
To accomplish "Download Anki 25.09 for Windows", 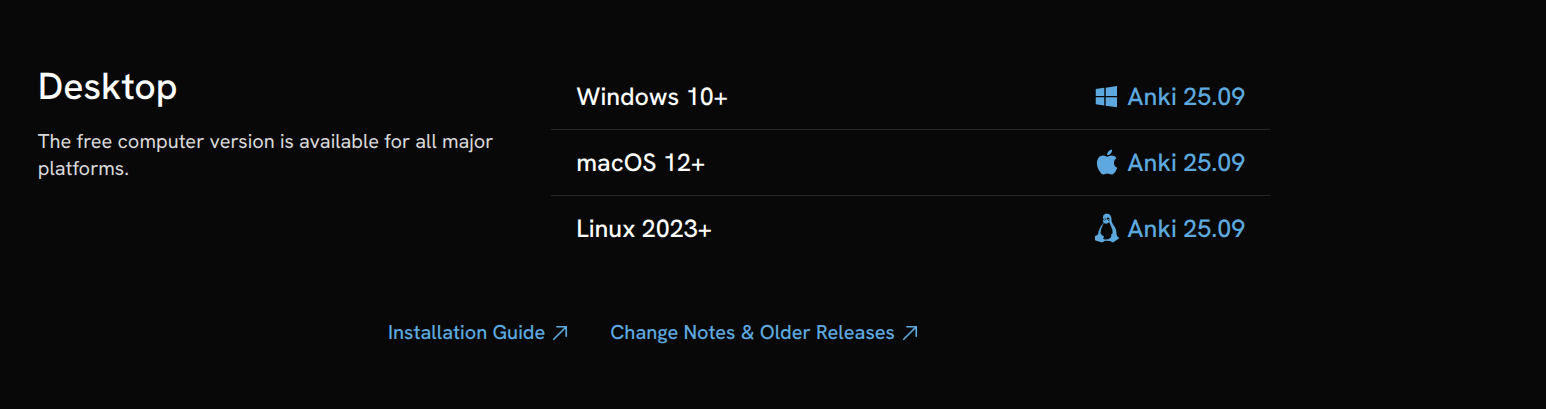I will pyautogui.click(x=1185, y=97).
